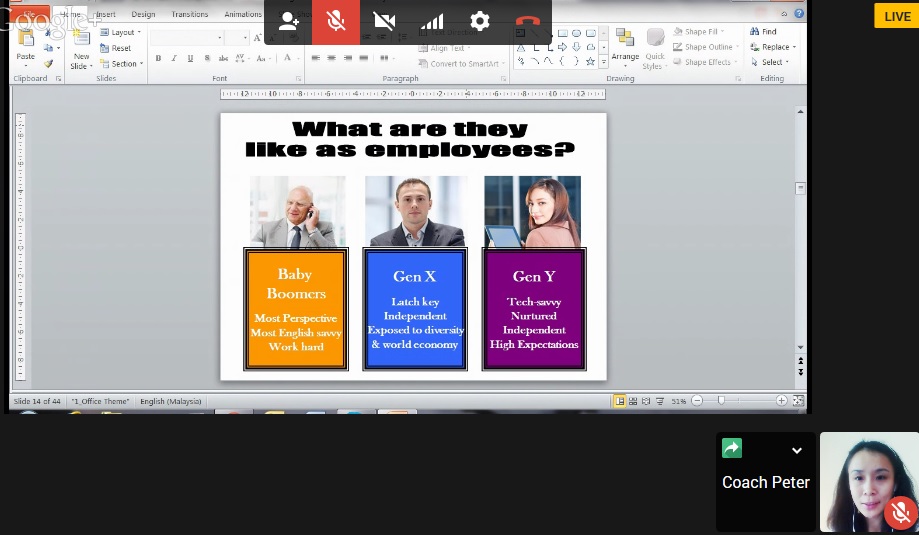Open Quick Styles gallery
This screenshot has width=919, height=535.
[655, 49]
